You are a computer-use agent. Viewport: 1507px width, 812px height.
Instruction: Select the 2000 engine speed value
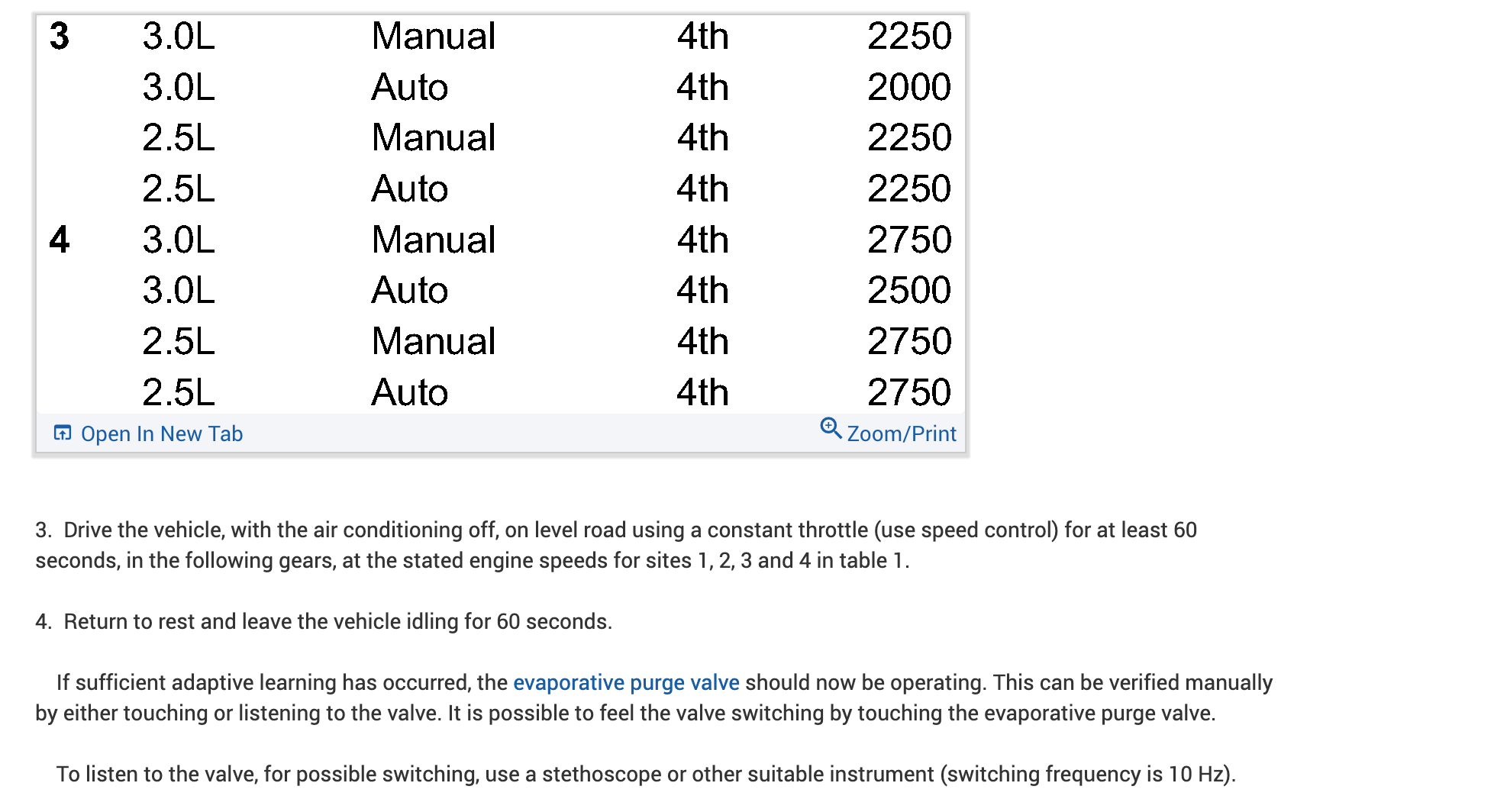(908, 87)
